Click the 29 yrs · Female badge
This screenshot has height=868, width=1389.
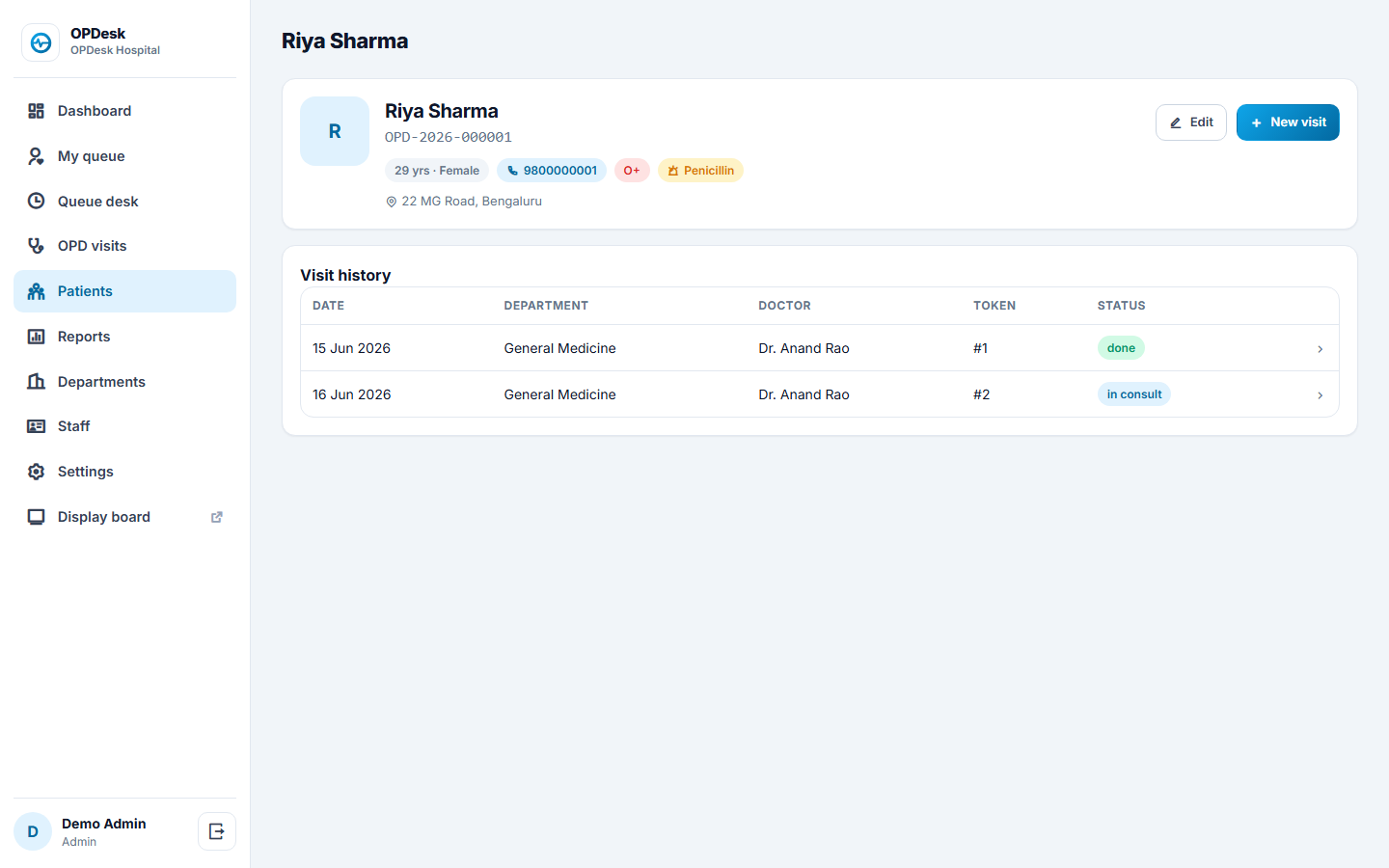437,171
